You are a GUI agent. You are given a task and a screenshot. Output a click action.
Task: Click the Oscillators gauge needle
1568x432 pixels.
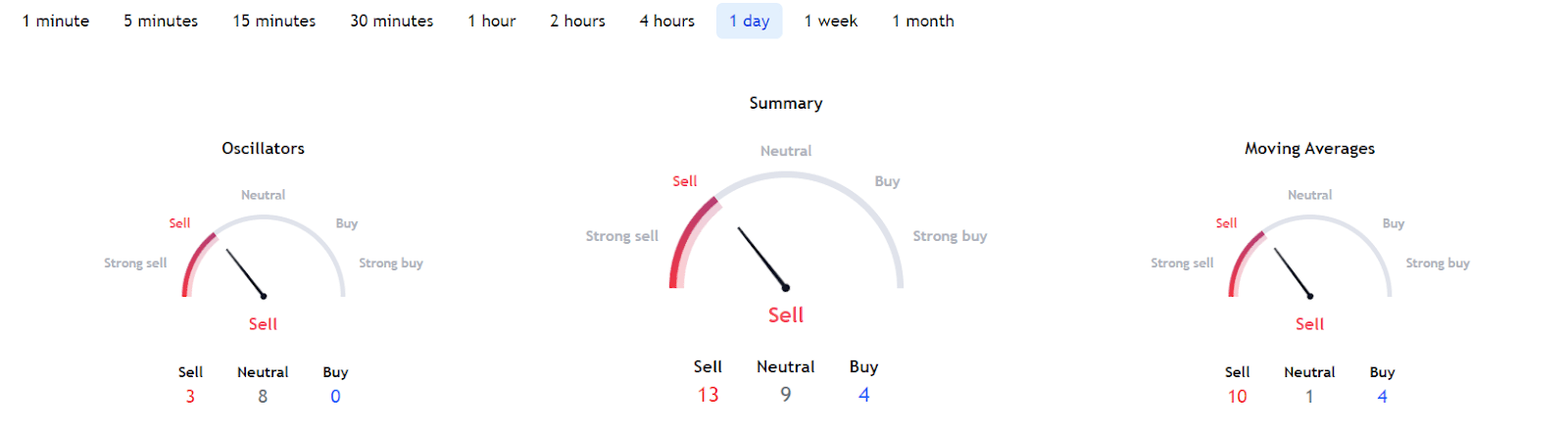(x=246, y=273)
